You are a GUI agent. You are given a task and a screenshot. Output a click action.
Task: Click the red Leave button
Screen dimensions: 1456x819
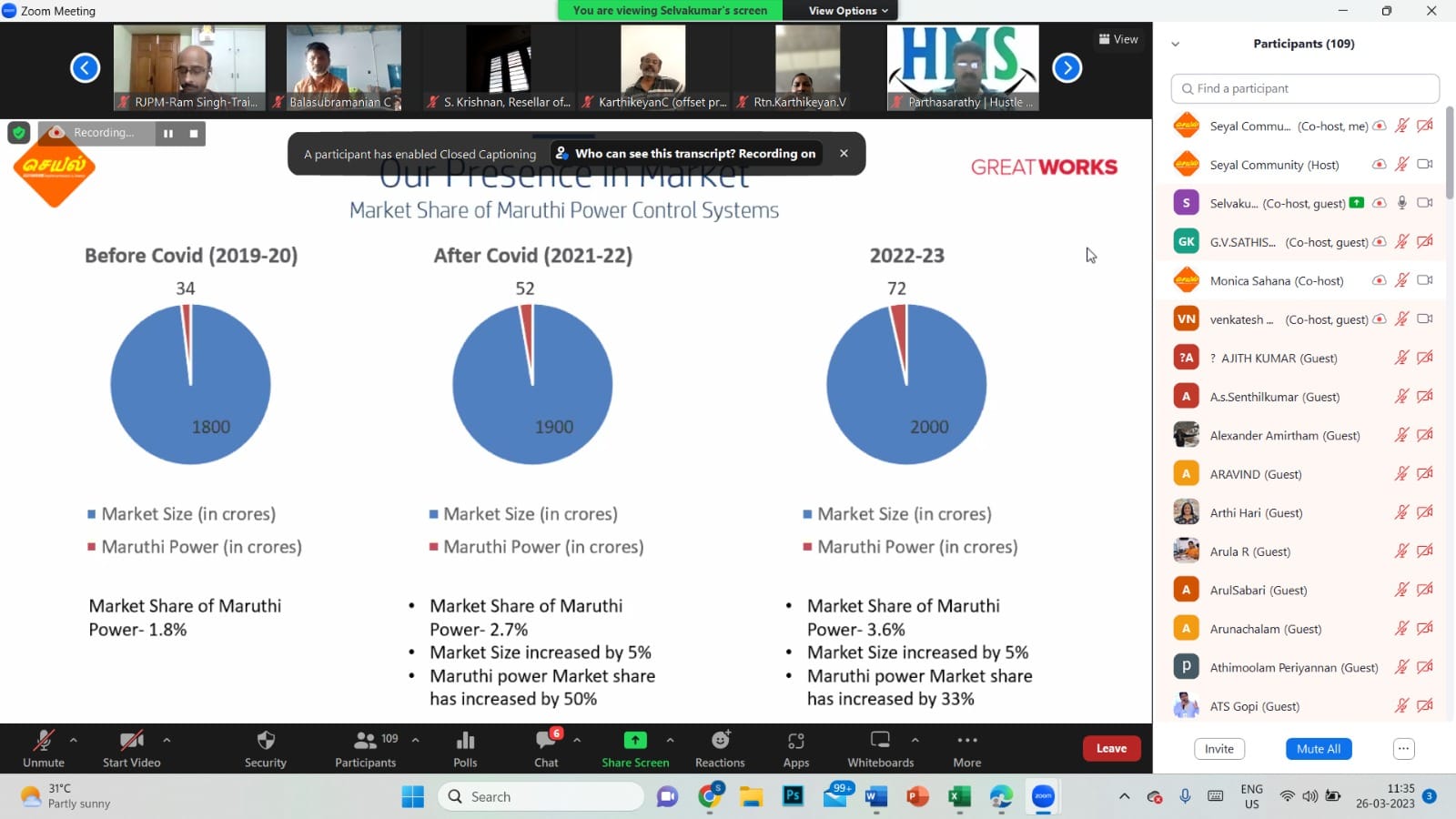1111,748
